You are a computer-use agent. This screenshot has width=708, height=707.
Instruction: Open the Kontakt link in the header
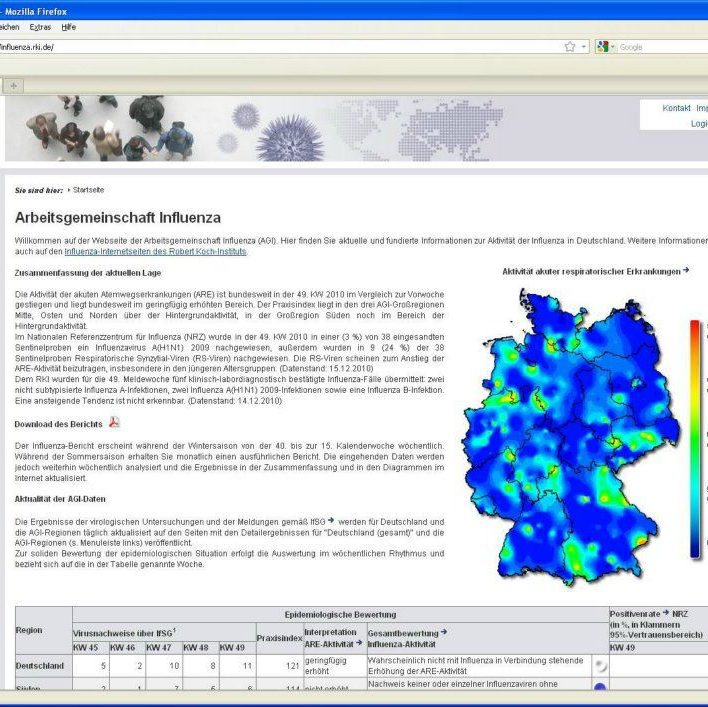(676, 108)
